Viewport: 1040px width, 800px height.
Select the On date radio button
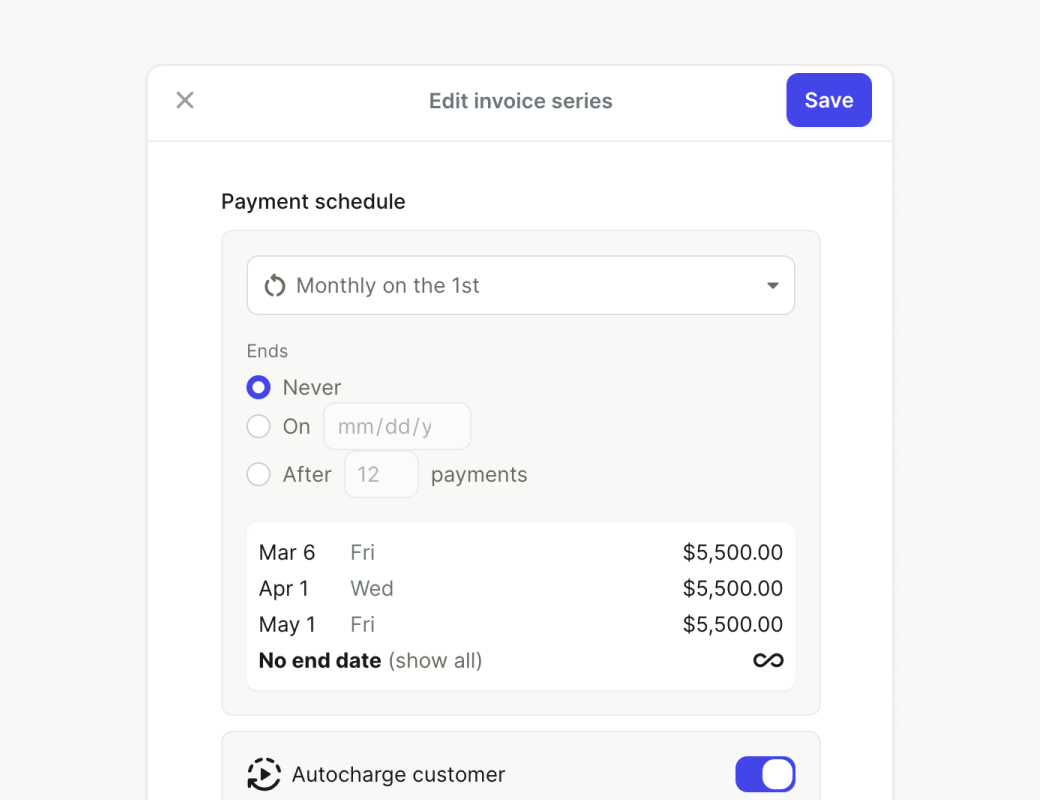[258, 427]
